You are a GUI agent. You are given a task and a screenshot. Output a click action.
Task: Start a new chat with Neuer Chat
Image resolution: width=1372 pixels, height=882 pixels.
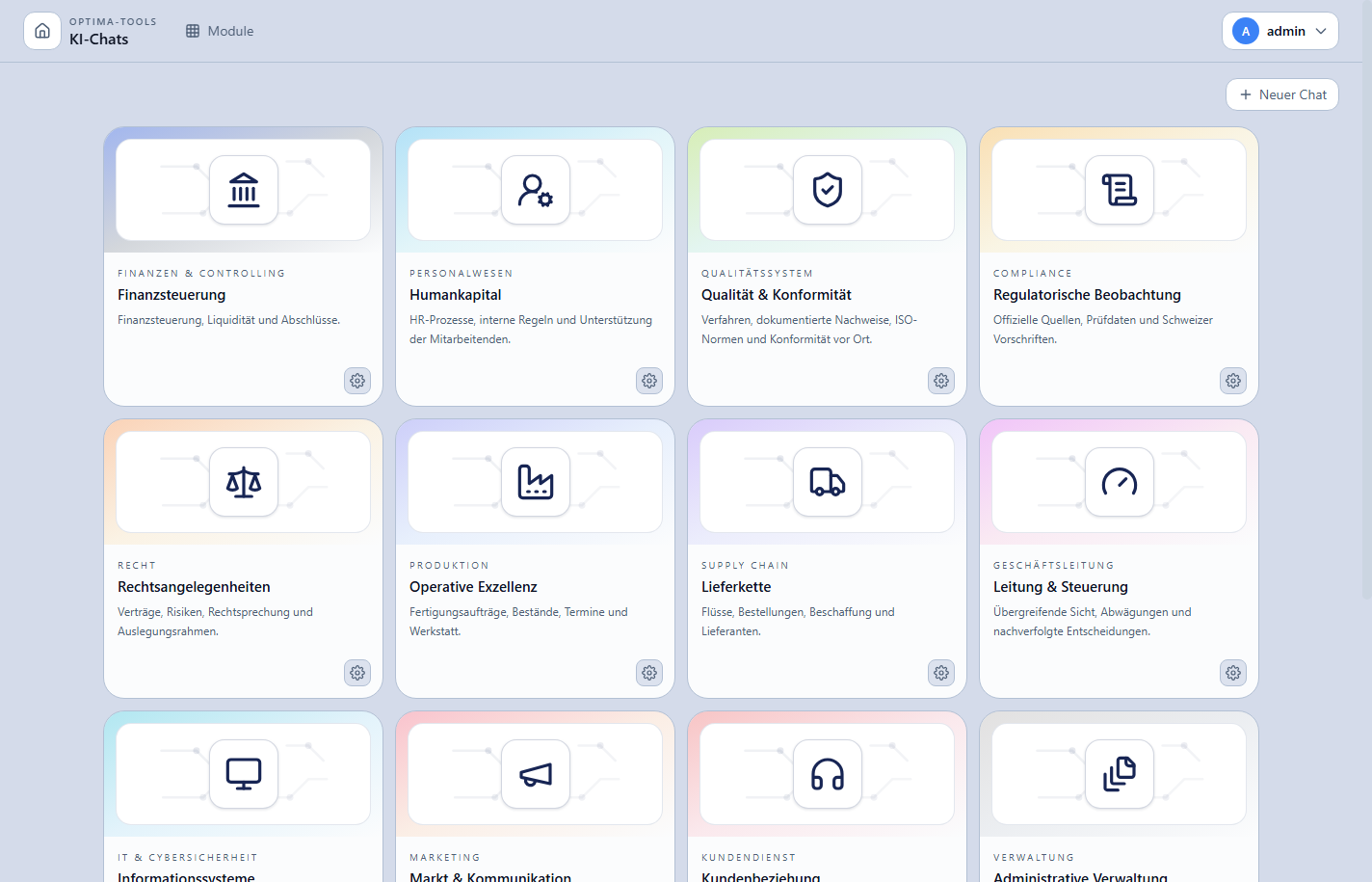[1282, 94]
